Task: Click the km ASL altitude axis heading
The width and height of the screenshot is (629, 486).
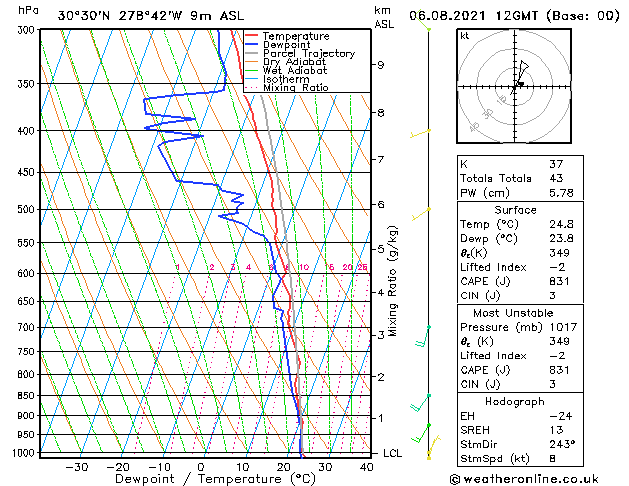Action: (384, 17)
